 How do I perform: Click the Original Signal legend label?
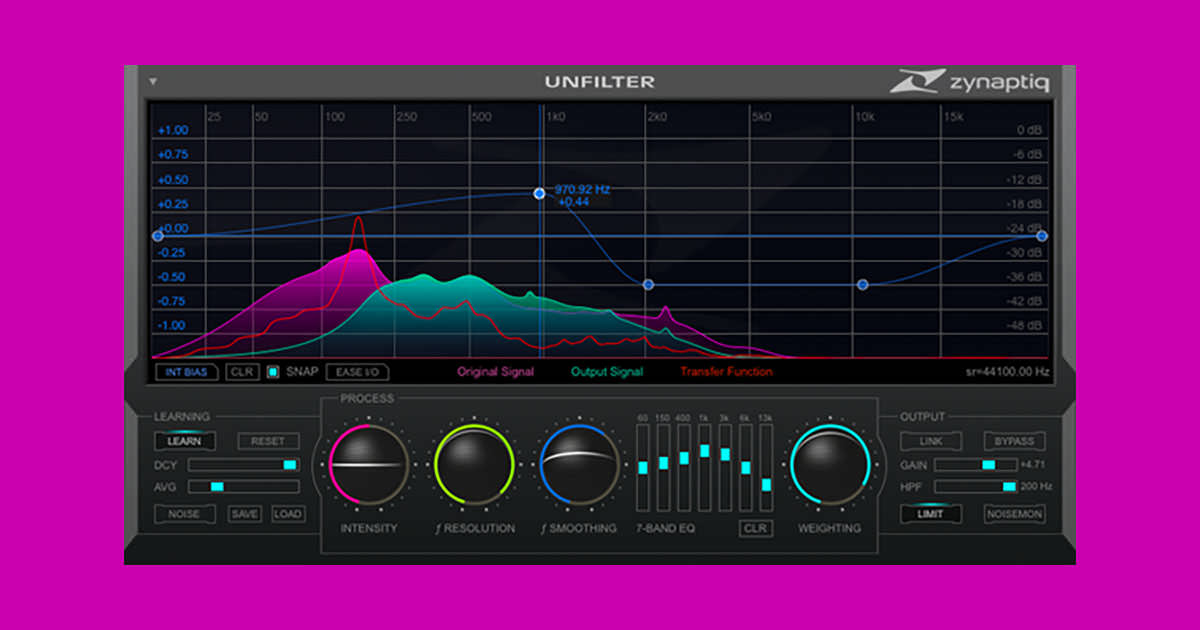496,372
